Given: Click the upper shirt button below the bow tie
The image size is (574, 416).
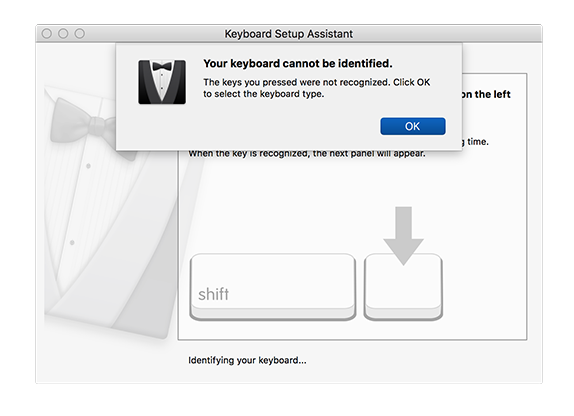Looking at the screenshot, I should pos(88,166).
